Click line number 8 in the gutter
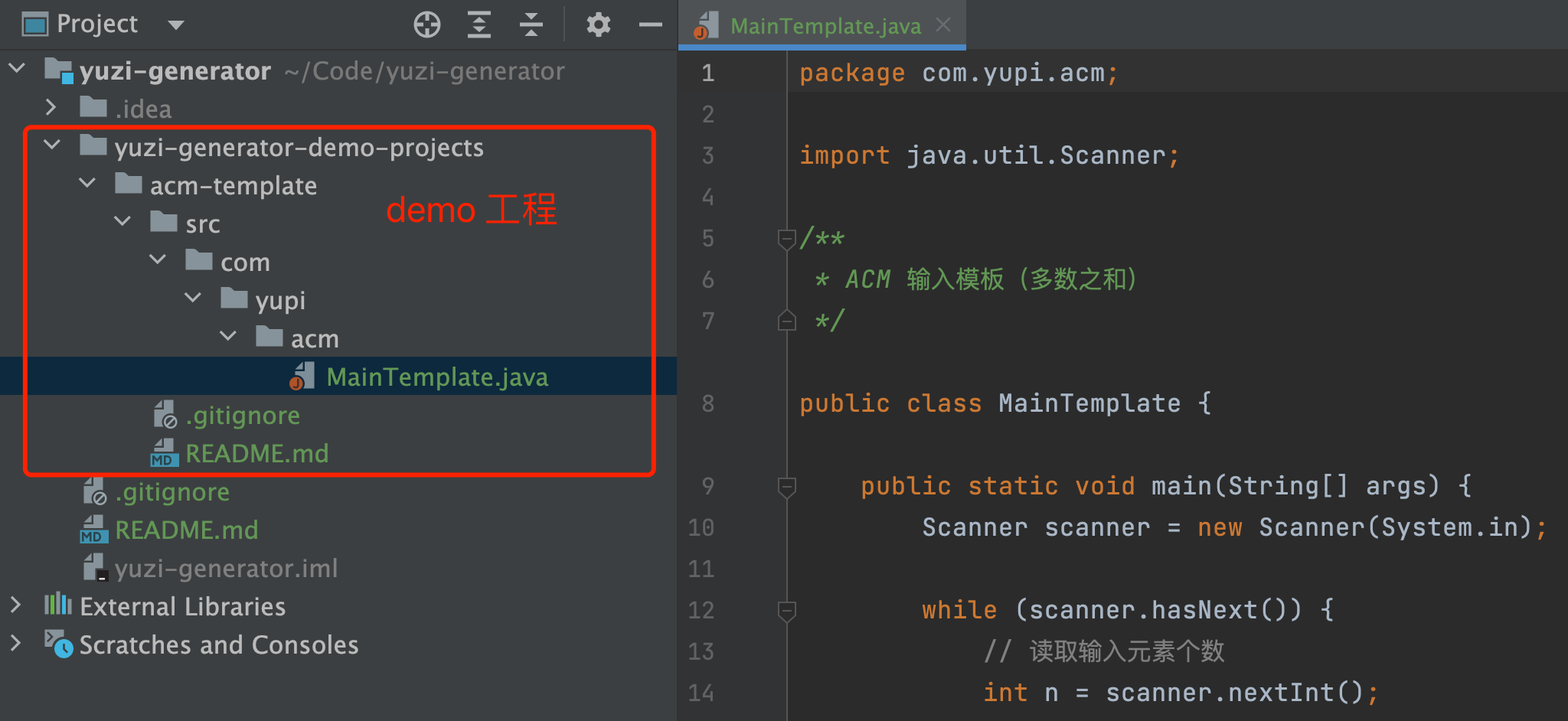The height and width of the screenshot is (721, 1568). (707, 403)
